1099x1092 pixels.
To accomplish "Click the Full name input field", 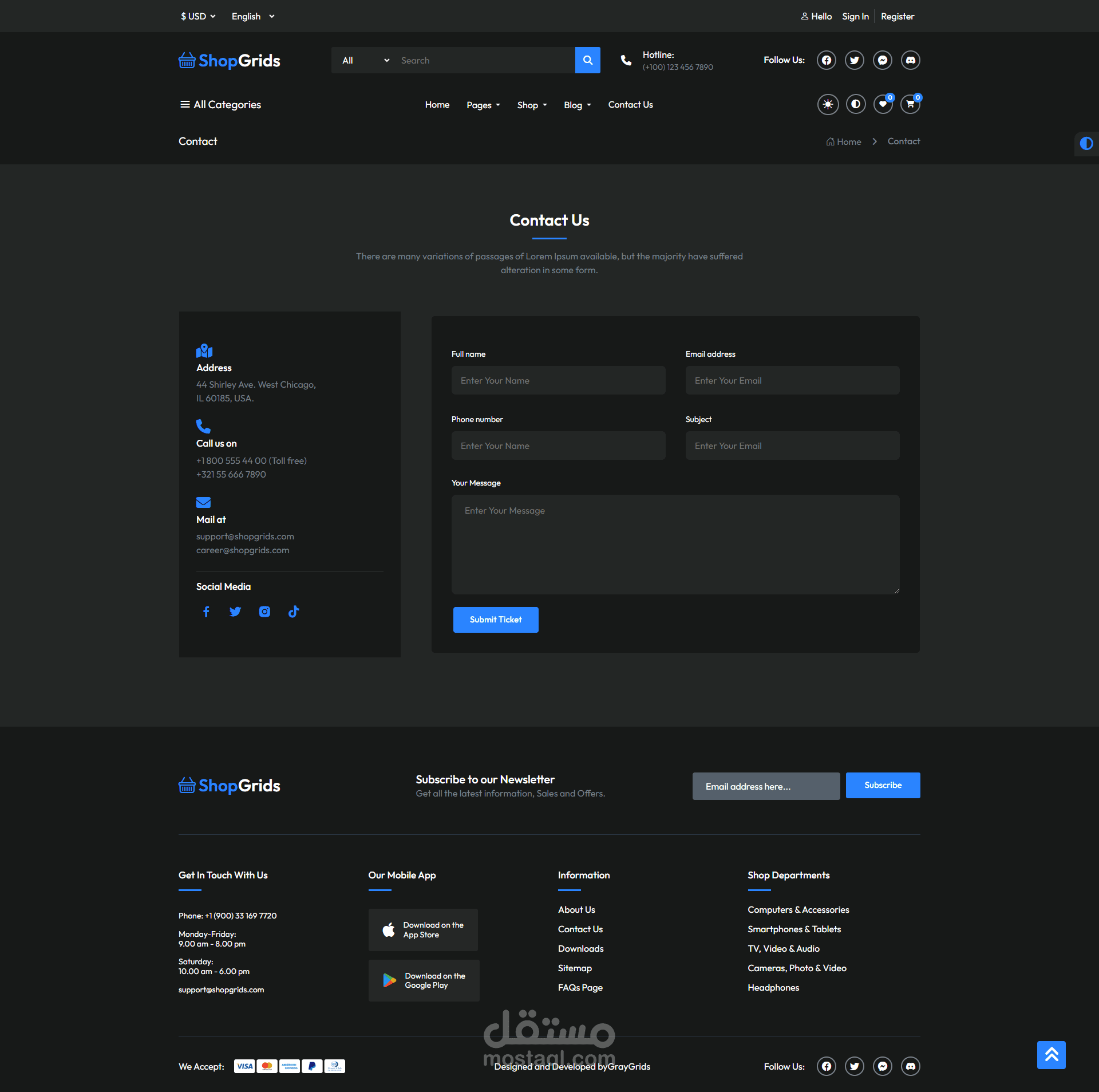I will pyautogui.click(x=558, y=380).
